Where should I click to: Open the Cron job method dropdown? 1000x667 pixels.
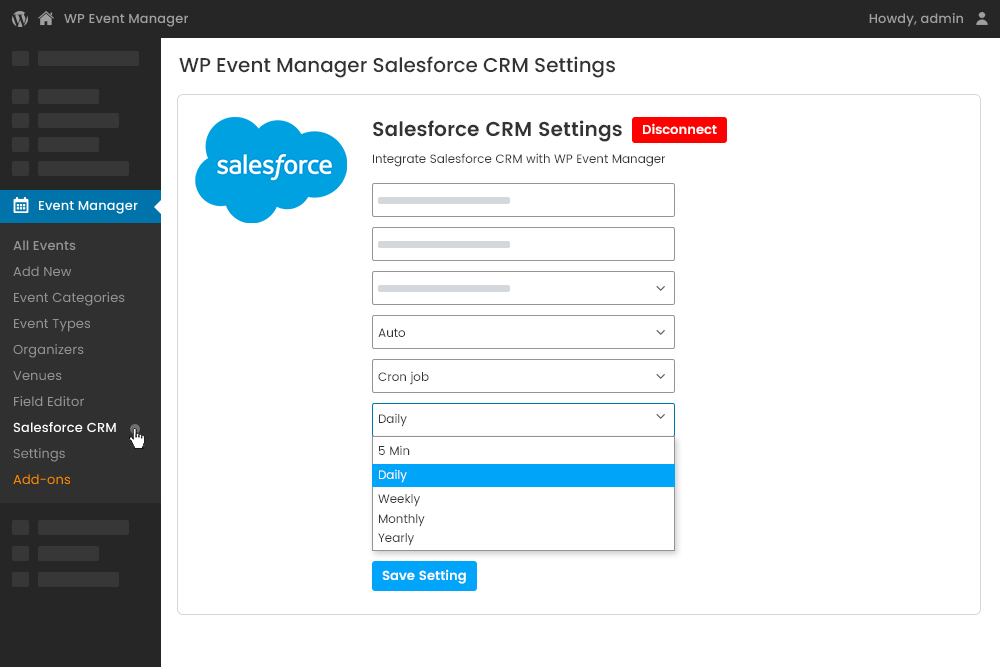pyautogui.click(x=523, y=376)
